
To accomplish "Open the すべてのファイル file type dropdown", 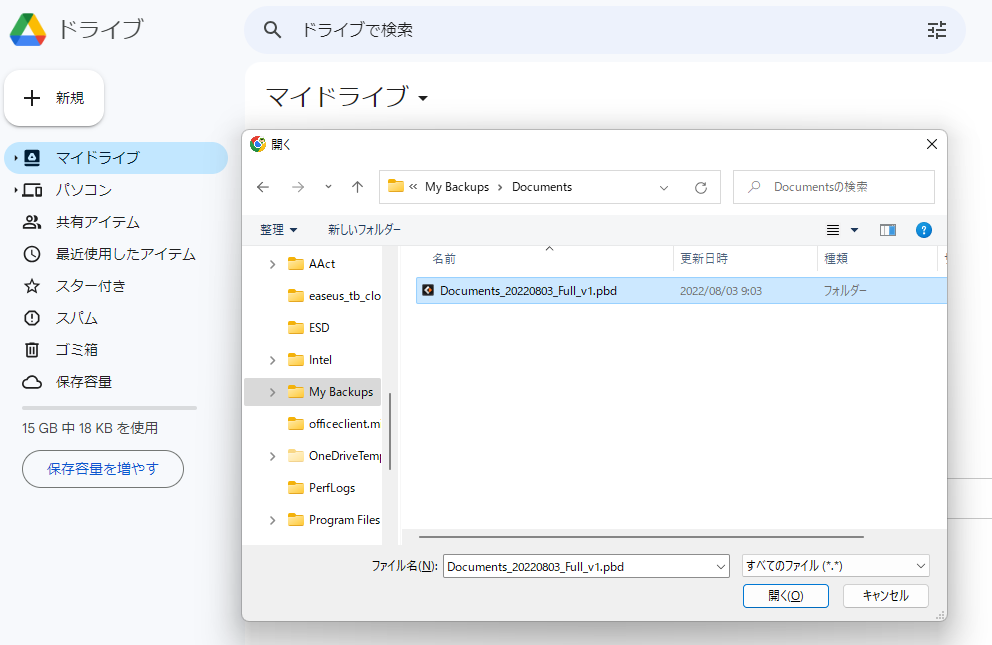I will (x=833, y=565).
